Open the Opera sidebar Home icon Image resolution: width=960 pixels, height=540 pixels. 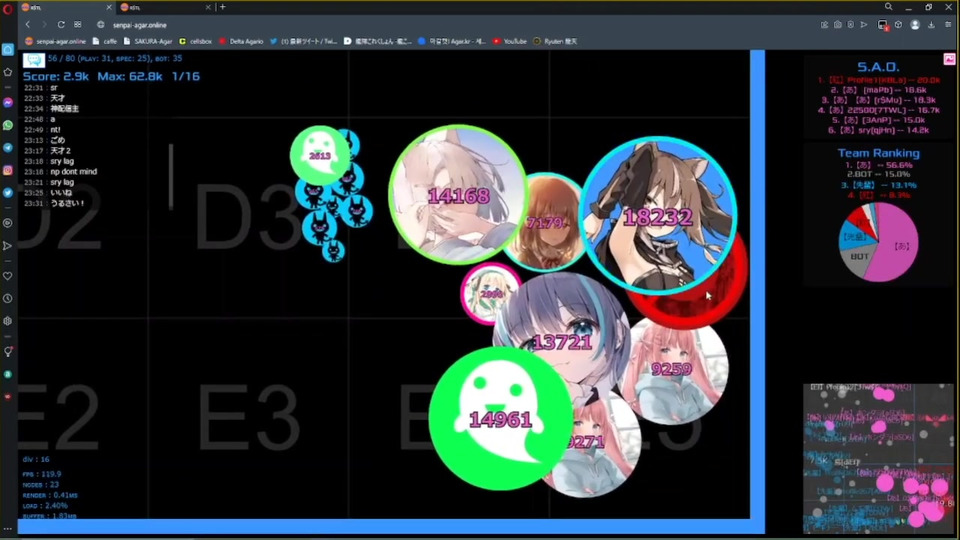8,50
